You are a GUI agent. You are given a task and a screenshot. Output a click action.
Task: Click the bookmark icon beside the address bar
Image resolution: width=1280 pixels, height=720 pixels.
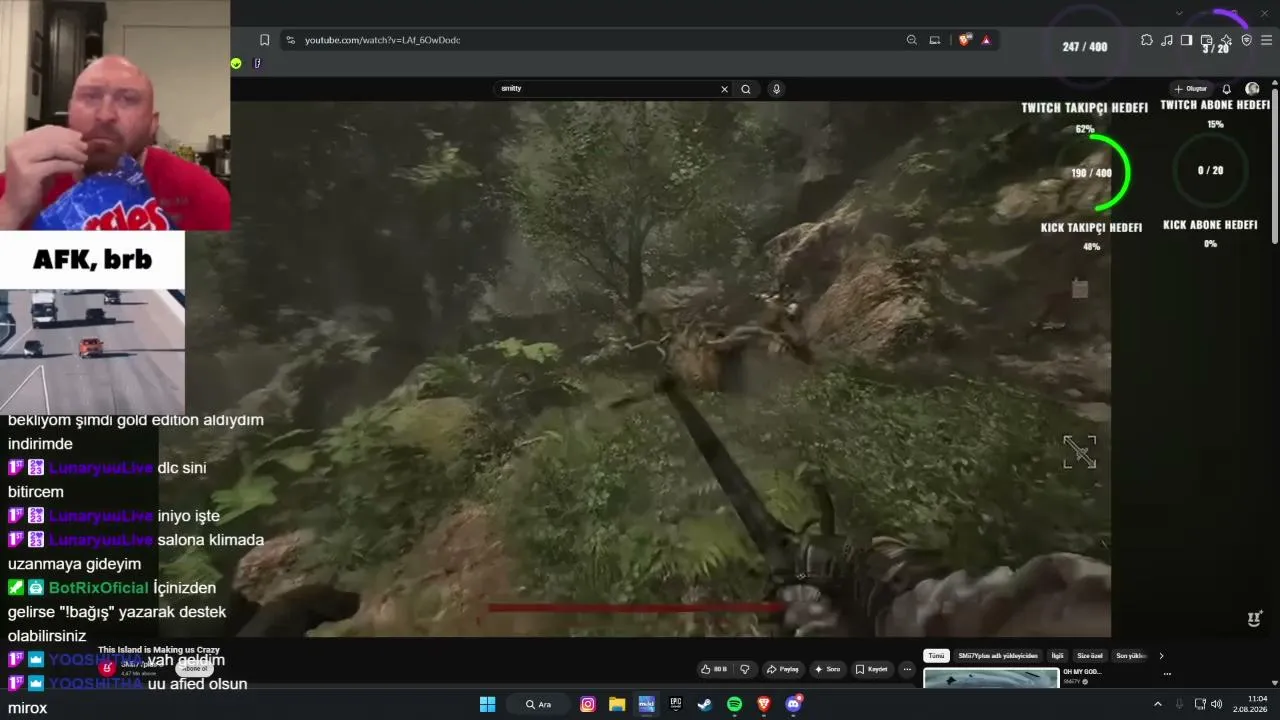click(264, 40)
